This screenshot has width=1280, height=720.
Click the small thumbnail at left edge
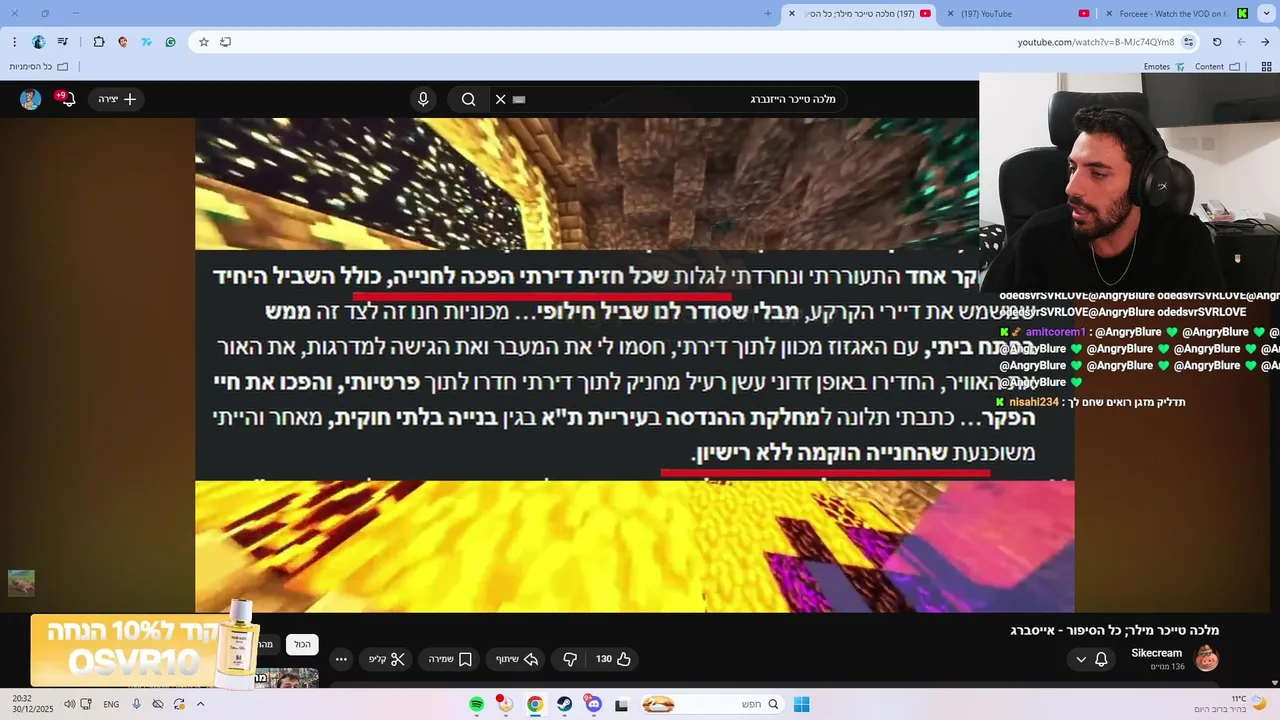point(21,583)
